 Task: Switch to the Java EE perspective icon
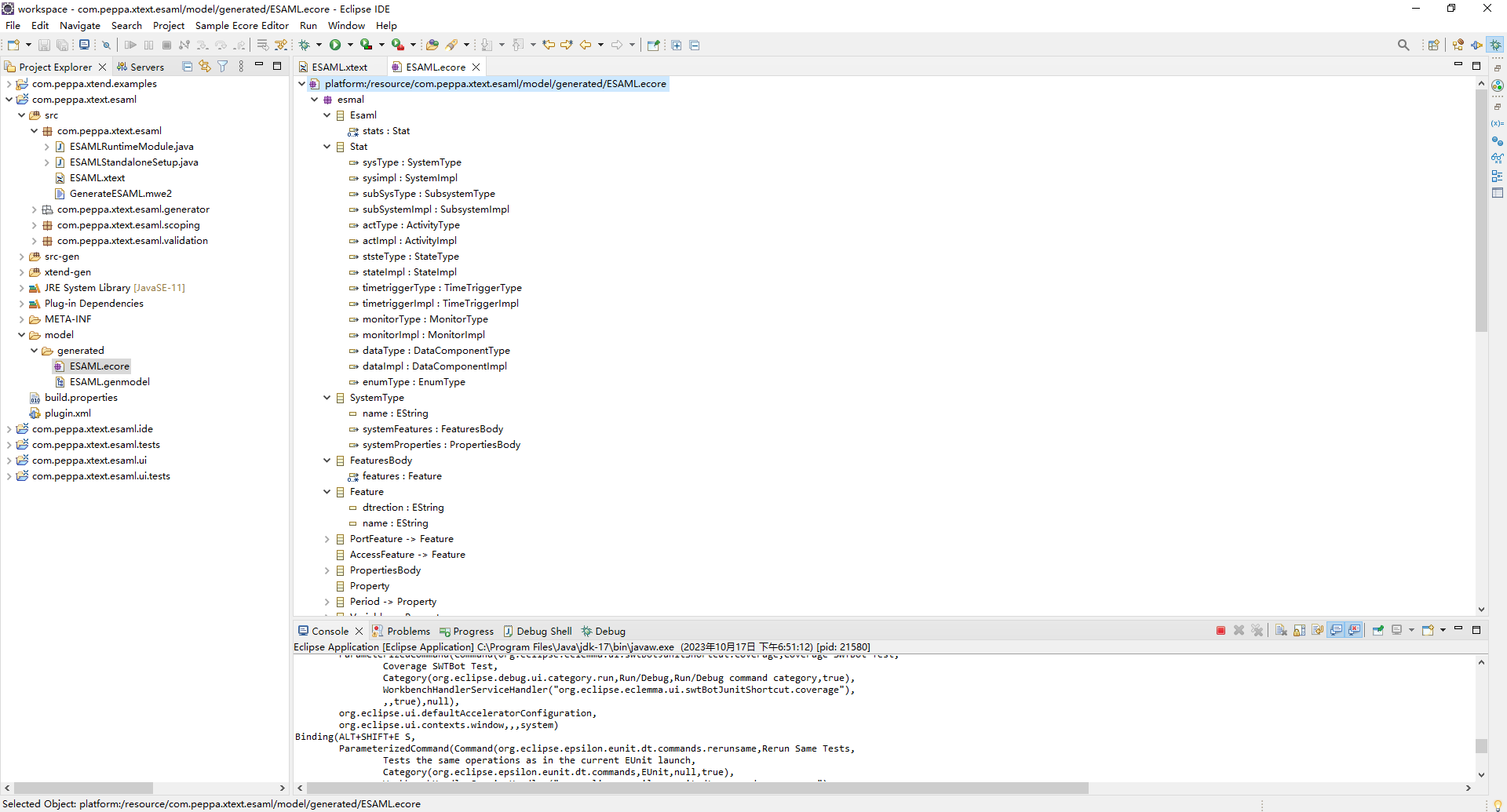(x=1458, y=45)
